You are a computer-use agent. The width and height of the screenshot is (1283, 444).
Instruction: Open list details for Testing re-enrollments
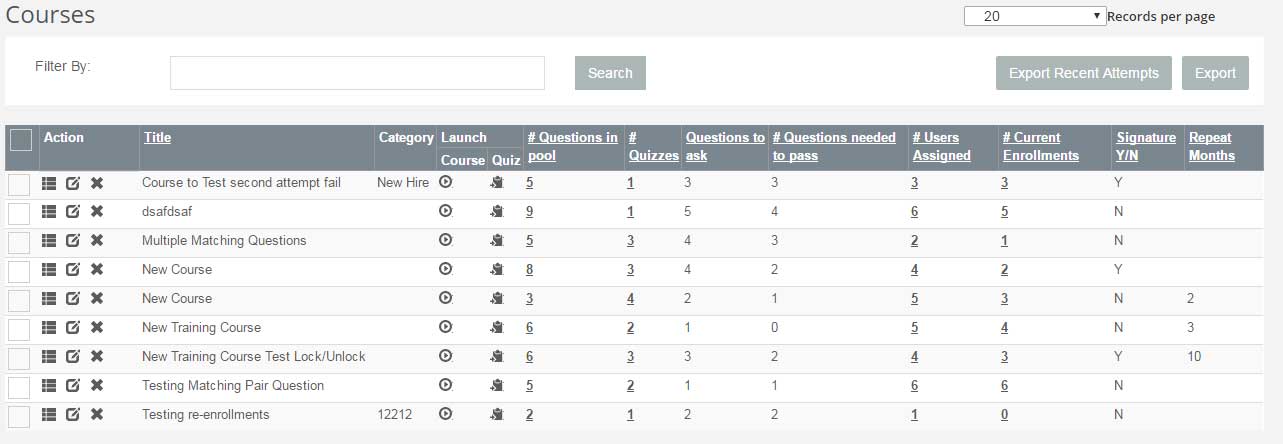pyautogui.click(x=49, y=415)
